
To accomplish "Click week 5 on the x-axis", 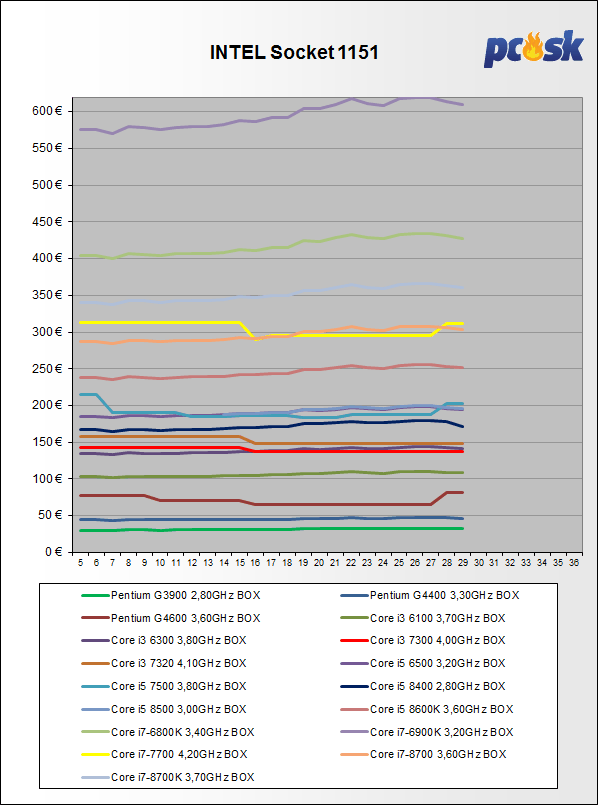I will pyautogui.click(x=81, y=563).
